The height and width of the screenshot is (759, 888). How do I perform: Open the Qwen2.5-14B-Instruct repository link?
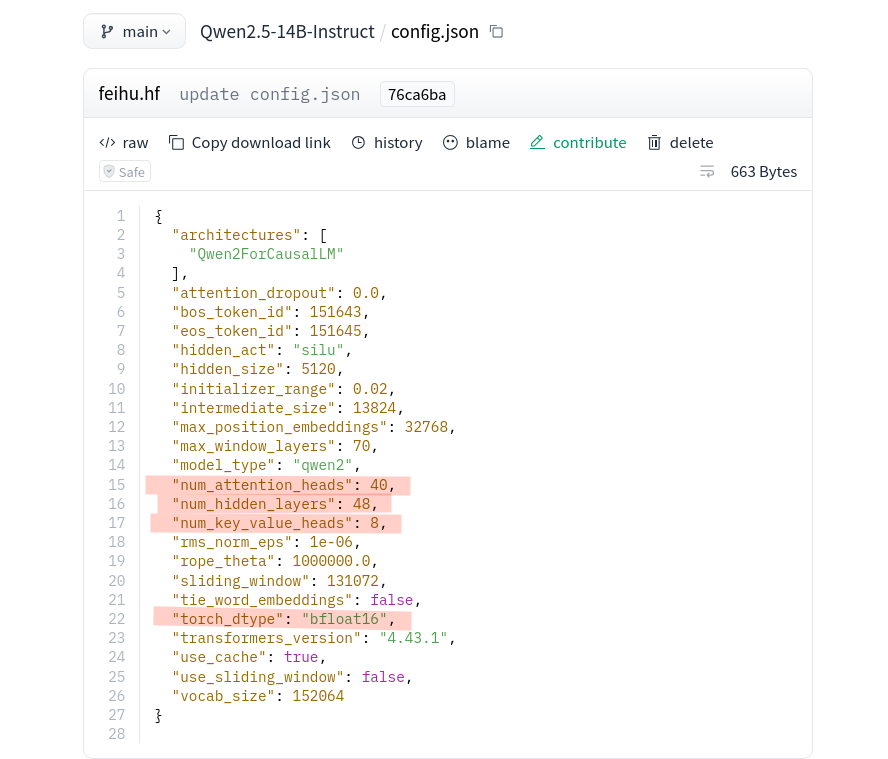pyautogui.click(x=287, y=32)
